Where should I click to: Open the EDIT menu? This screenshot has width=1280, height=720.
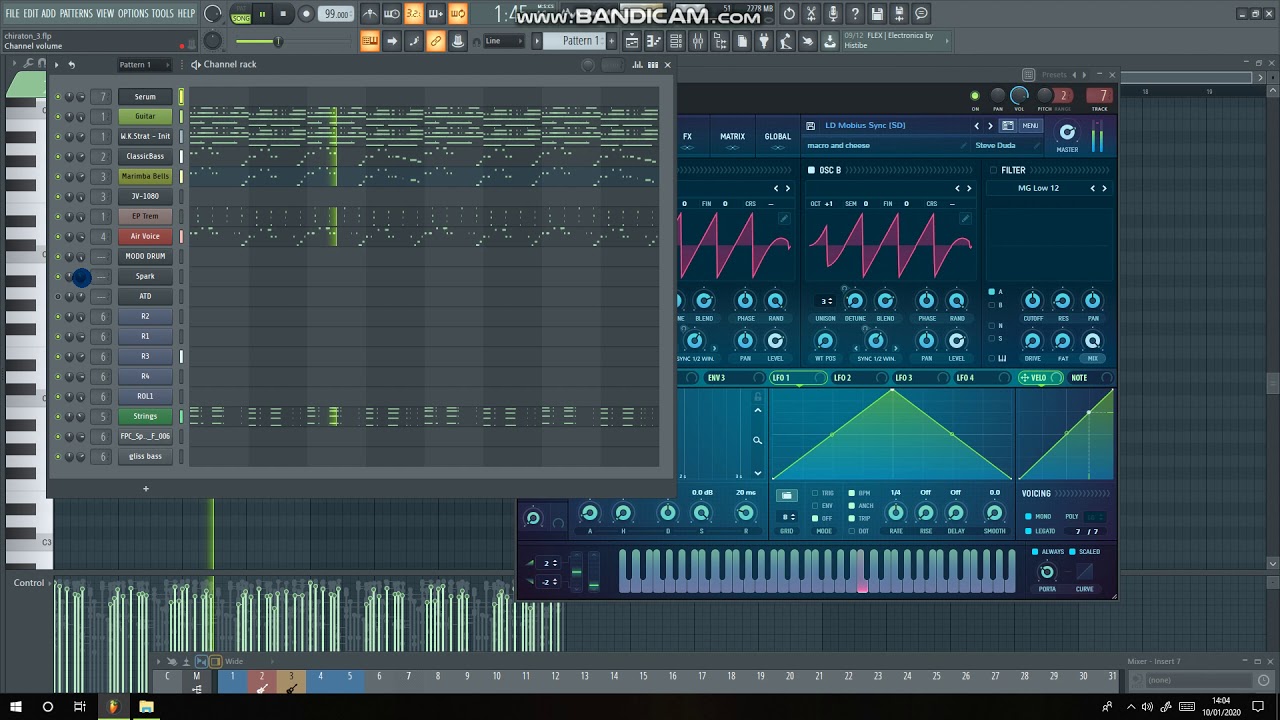31,13
